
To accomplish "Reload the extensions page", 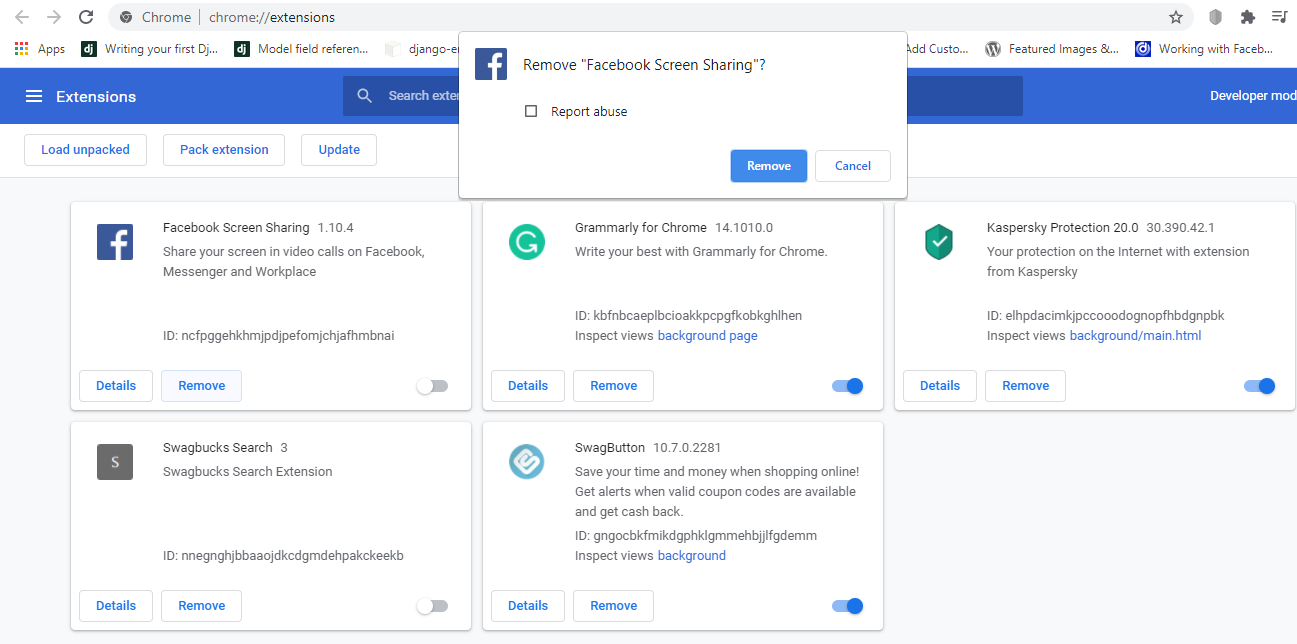I will [86, 17].
